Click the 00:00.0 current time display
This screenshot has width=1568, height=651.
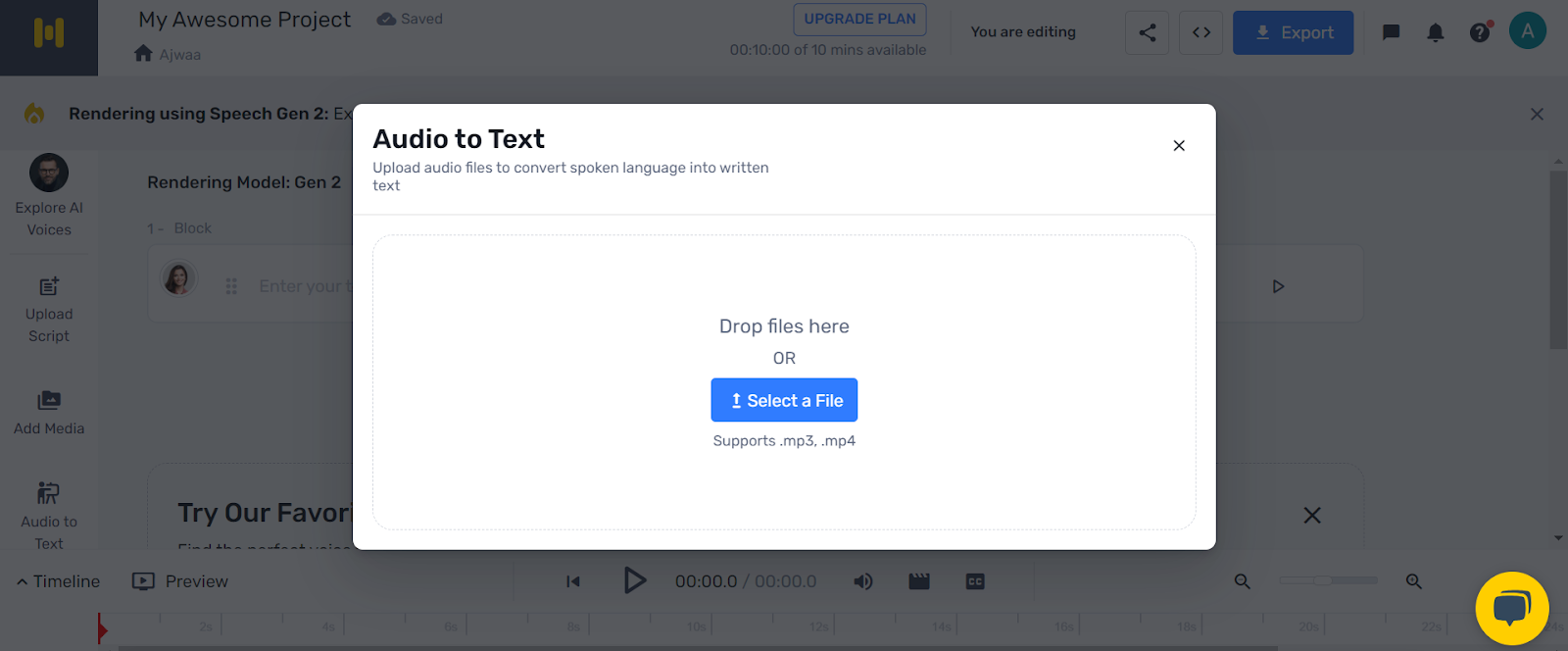point(706,581)
